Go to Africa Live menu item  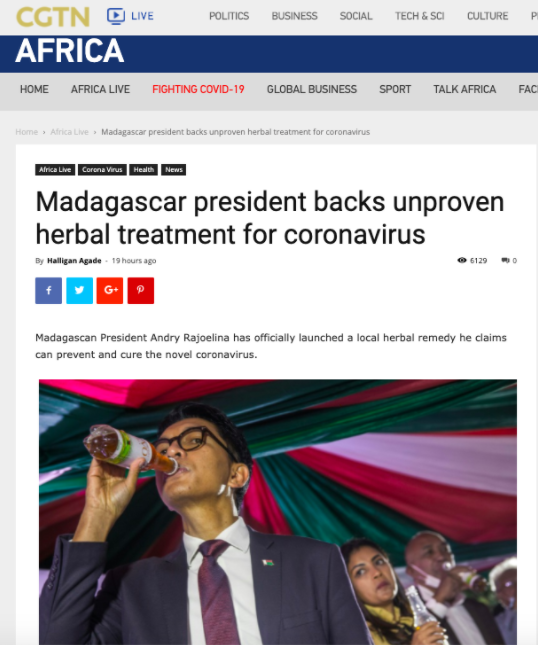click(x=100, y=89)
